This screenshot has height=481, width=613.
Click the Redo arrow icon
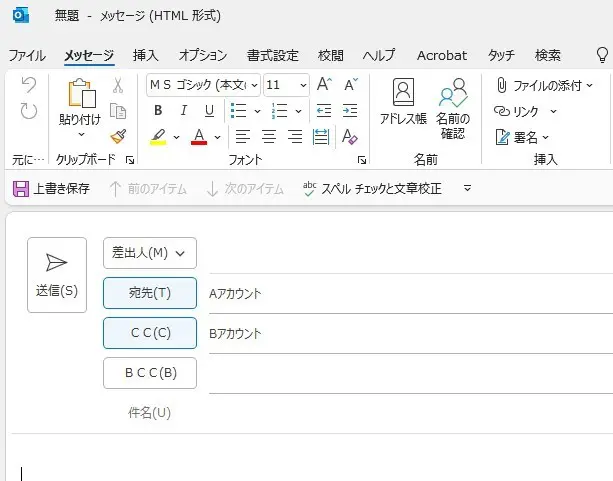29,111
